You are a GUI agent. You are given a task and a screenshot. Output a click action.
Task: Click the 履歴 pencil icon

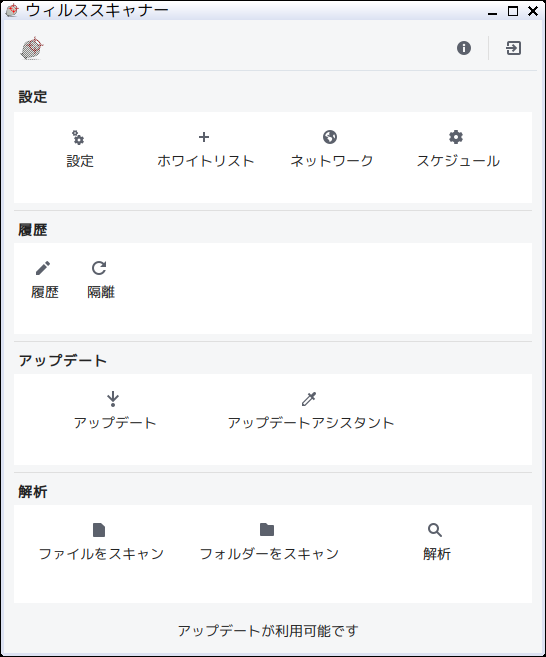[x=43, y=268]
